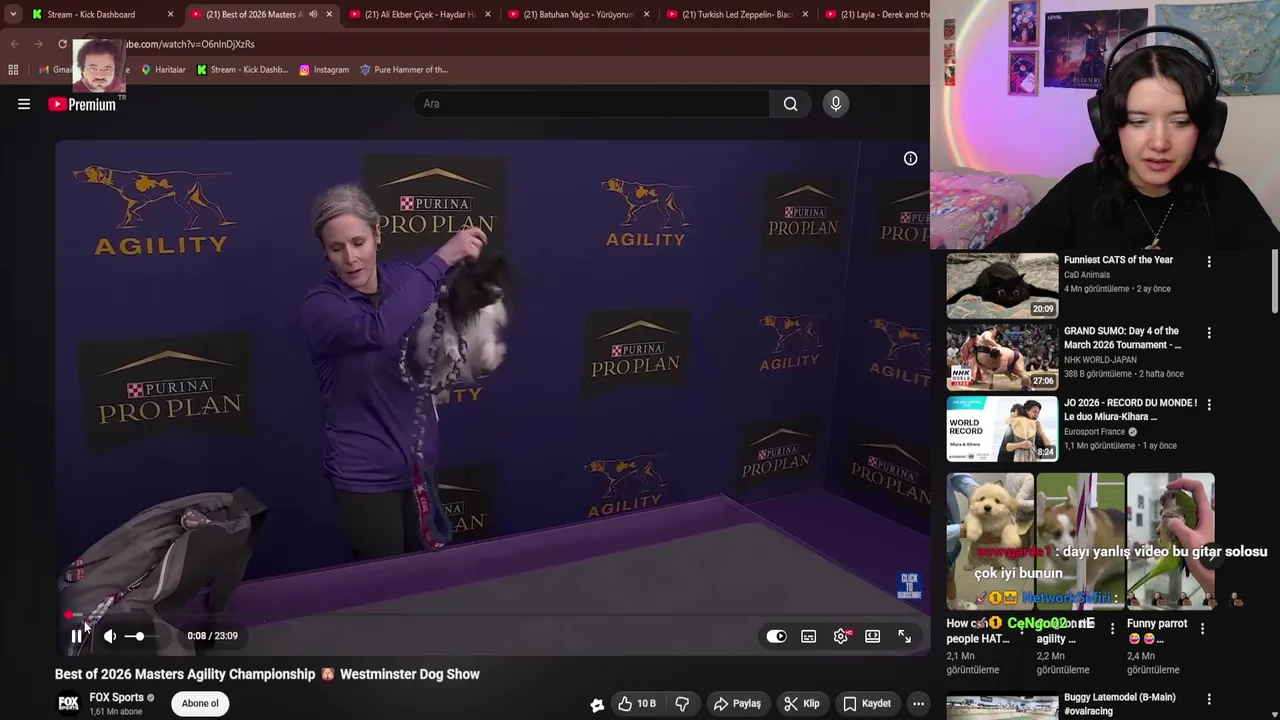Screen dimensions: 1280x720
Task: Close the Kick Dashboard tab
Action: tap(170, 14)
